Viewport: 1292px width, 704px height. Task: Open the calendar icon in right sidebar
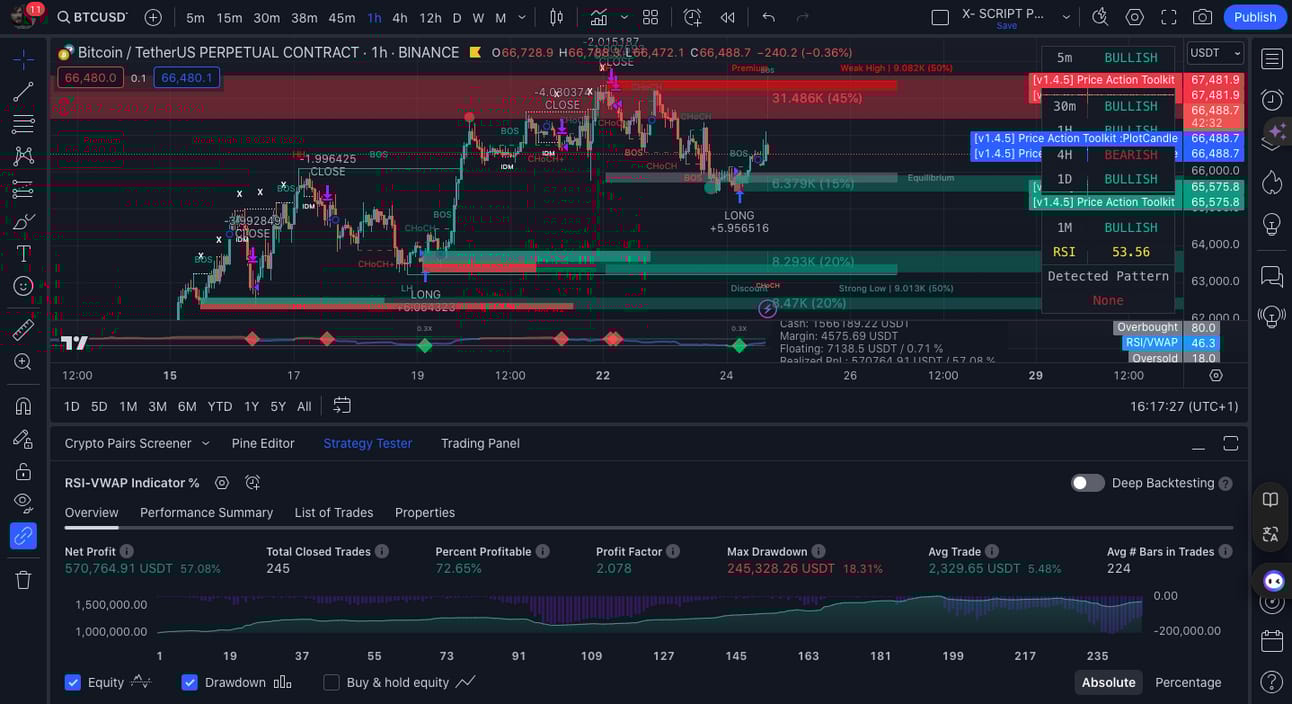click(x=1272, y=641)
